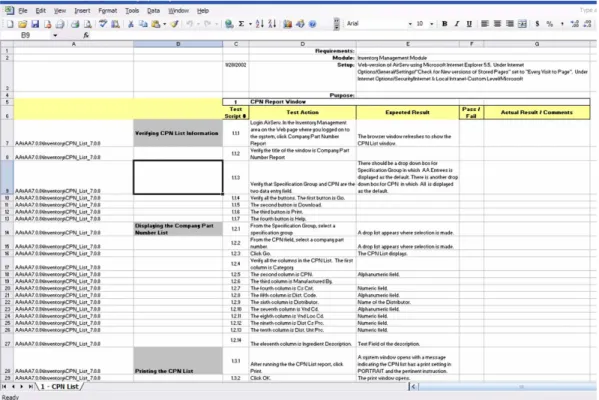The height and width of the screenshot is (400, 599).
Task: Toggle Underline formatting
Action: 469,24
